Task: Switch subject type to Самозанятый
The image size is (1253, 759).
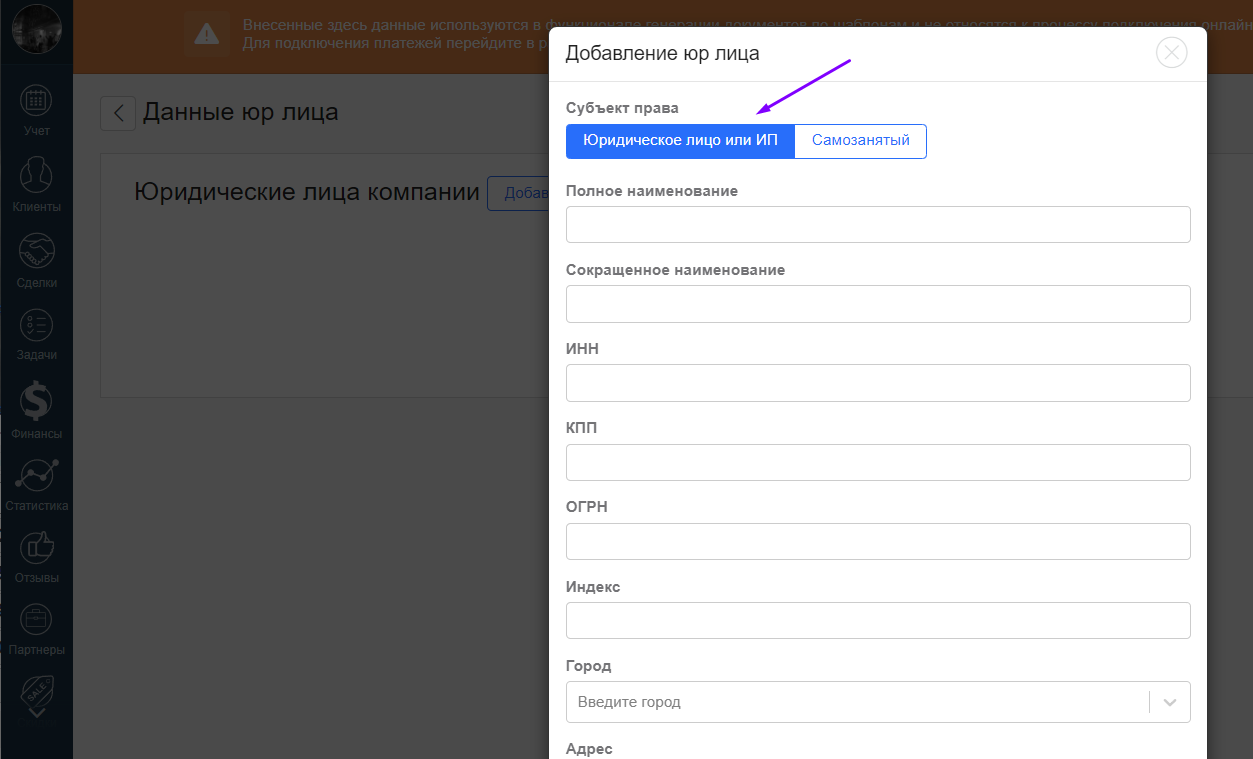Action: 860,141
